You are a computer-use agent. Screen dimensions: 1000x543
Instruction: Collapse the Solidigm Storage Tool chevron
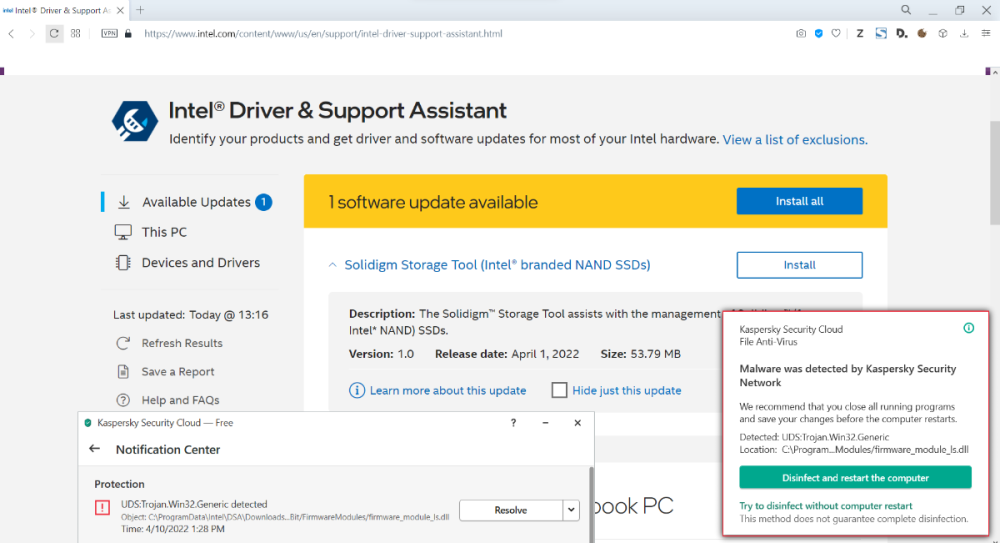(x=332, y=265)
